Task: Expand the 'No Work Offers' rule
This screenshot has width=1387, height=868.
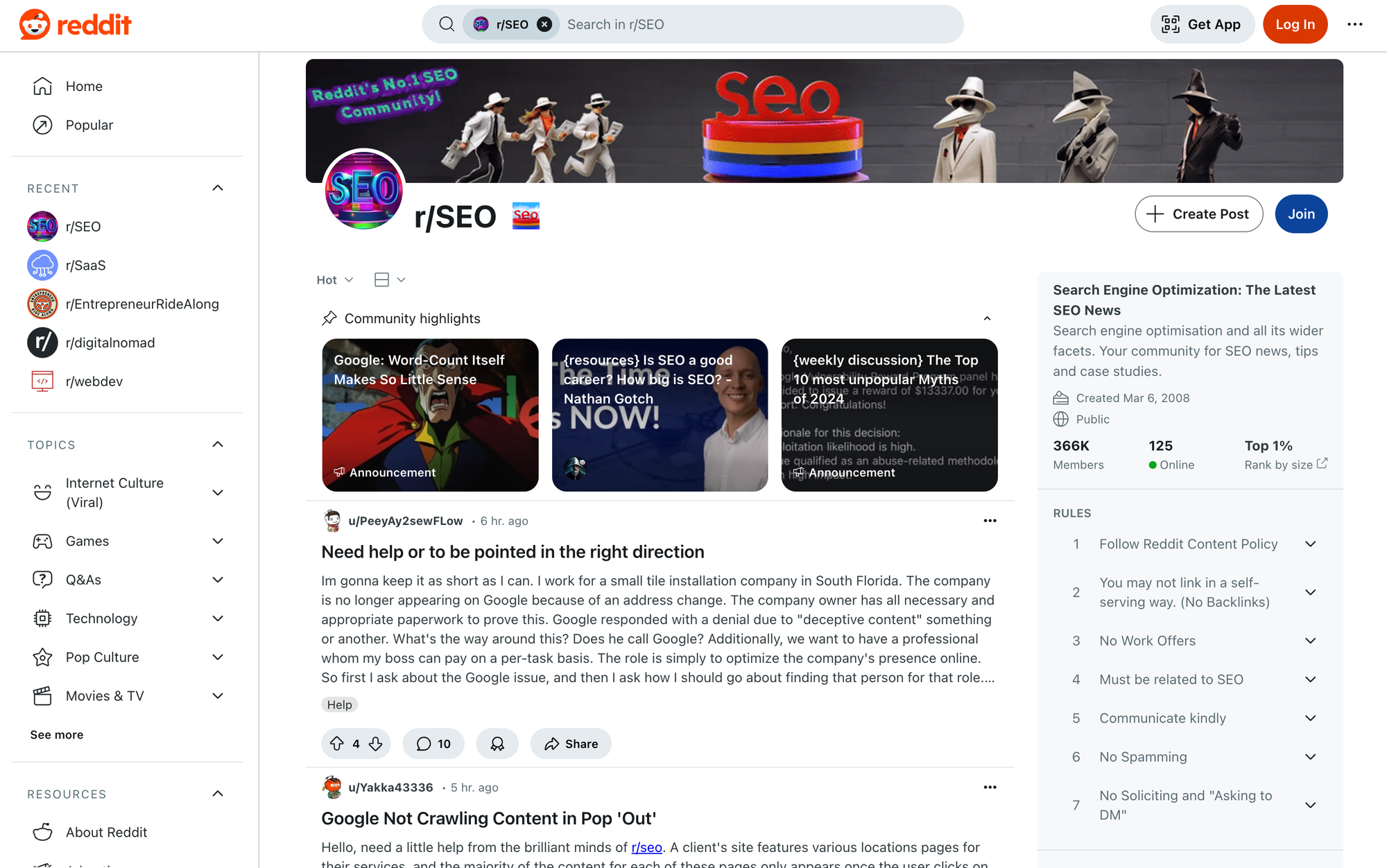Action: 1310,641
